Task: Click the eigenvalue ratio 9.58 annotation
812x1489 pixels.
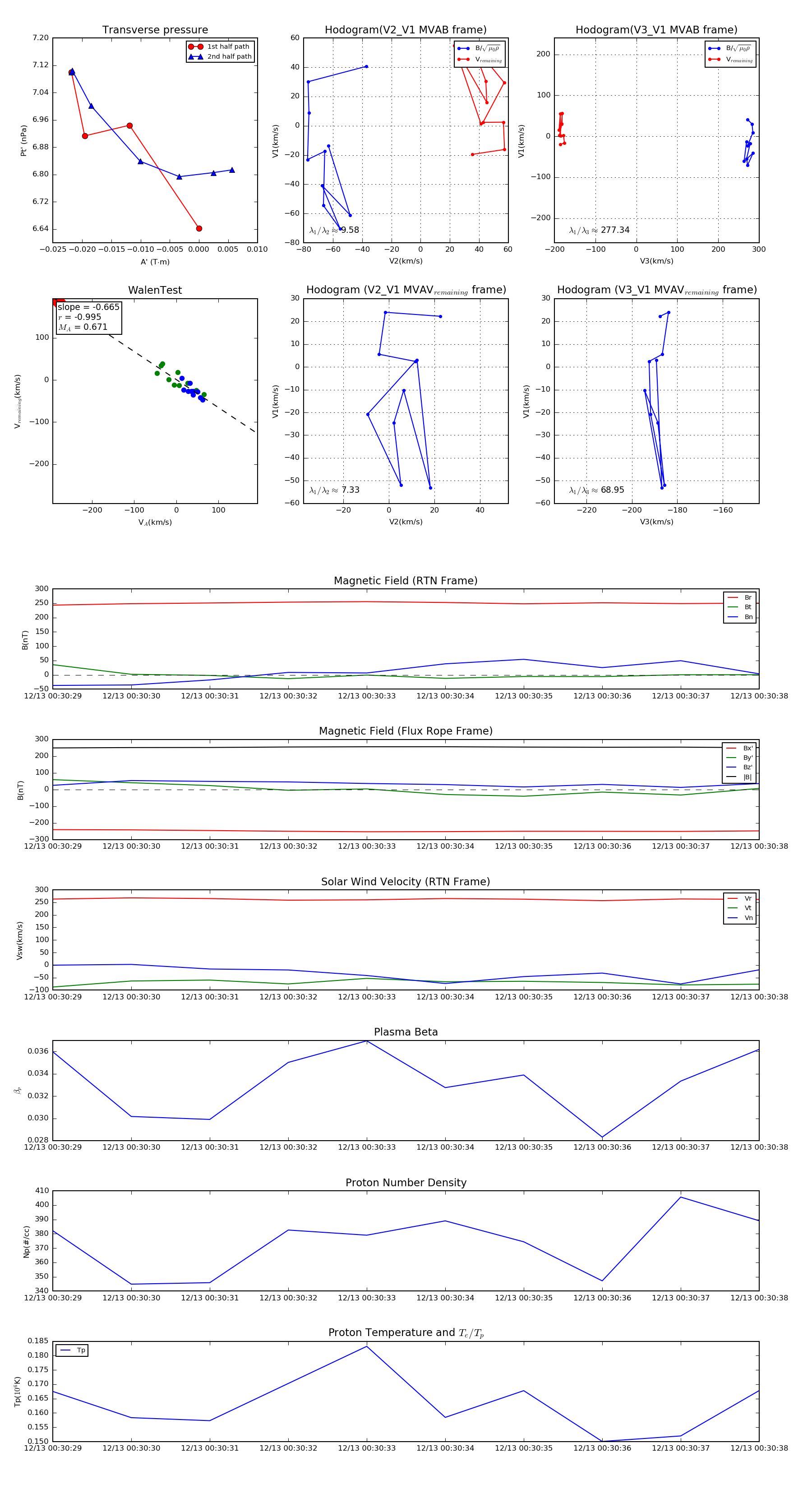Action: click(334, 230)
